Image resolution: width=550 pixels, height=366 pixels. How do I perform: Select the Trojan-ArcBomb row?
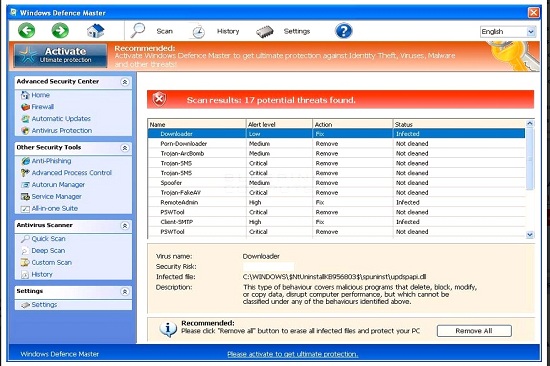336,153
